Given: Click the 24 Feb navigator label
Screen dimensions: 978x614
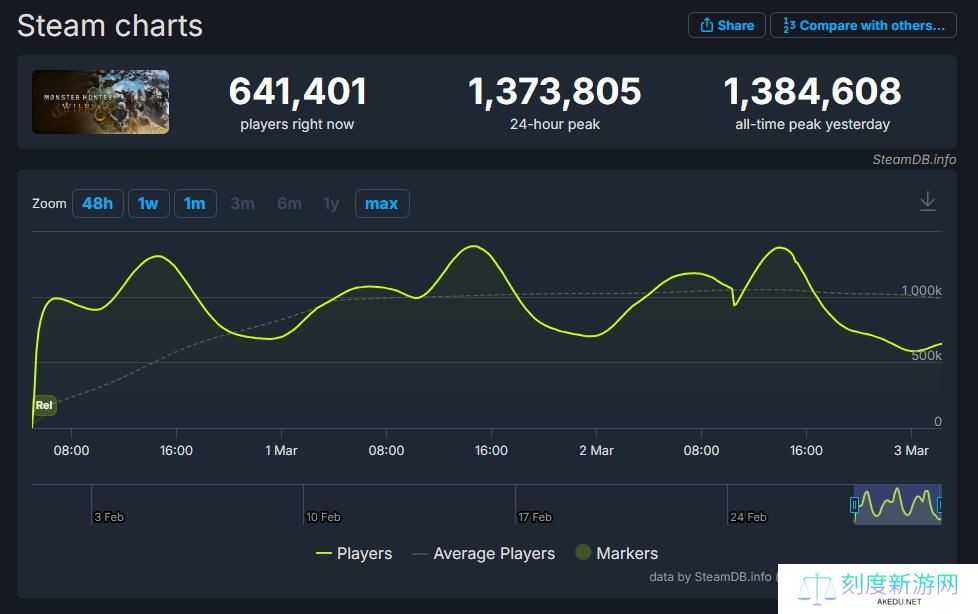Looking at the screenshot, I should (748, 517).
